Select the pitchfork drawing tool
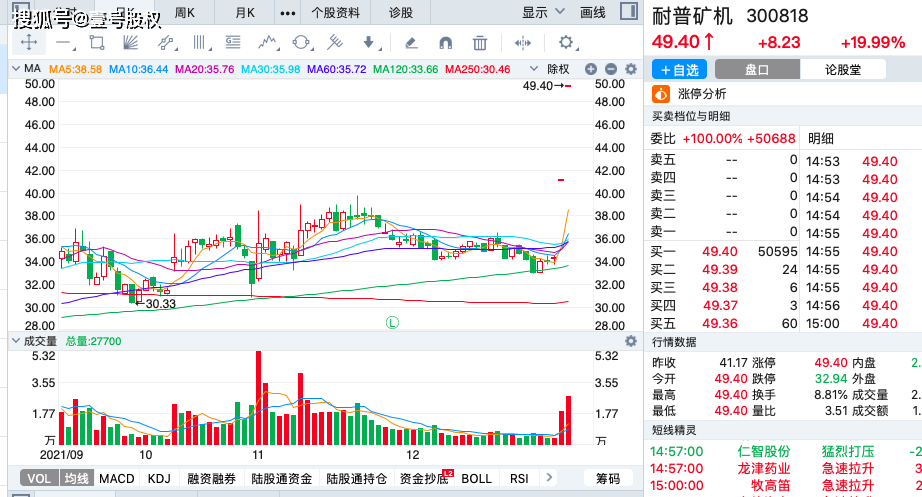 (335, 42)
